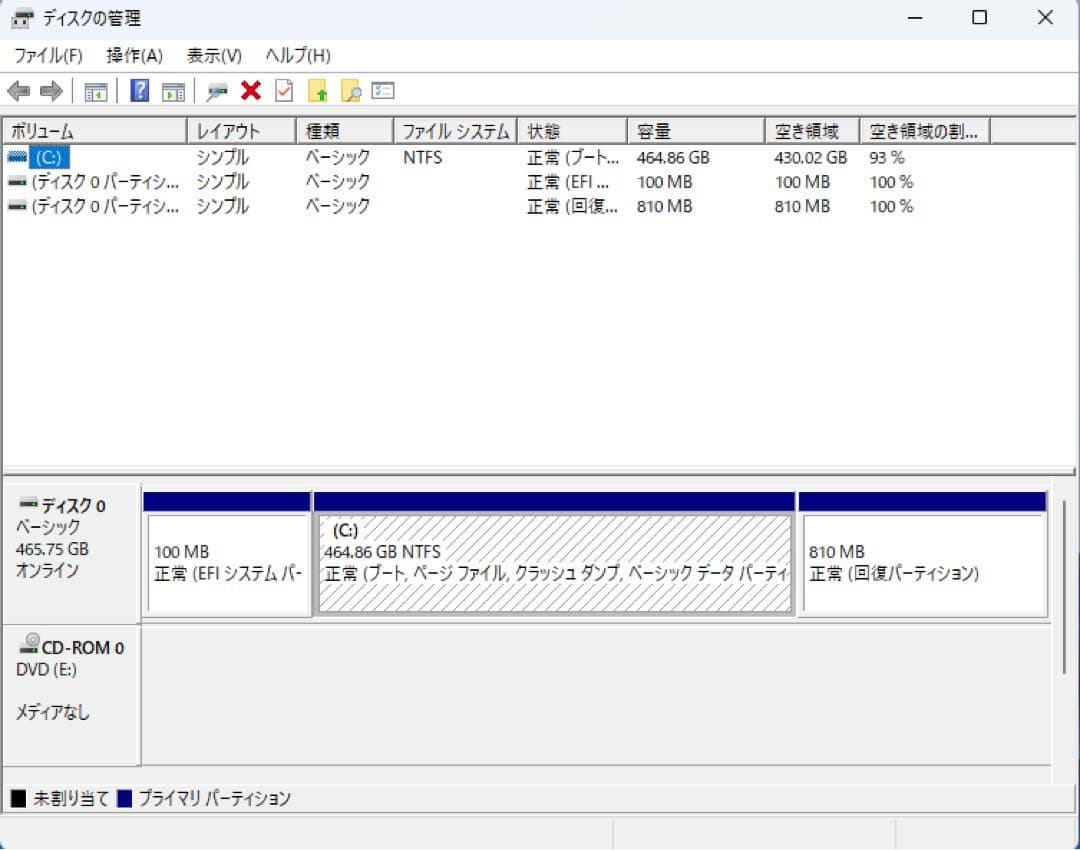Click the Disk Management title bar icon
Image resolution: width=1080 pixels, height=850 pixels.
(x=21, y=18)
